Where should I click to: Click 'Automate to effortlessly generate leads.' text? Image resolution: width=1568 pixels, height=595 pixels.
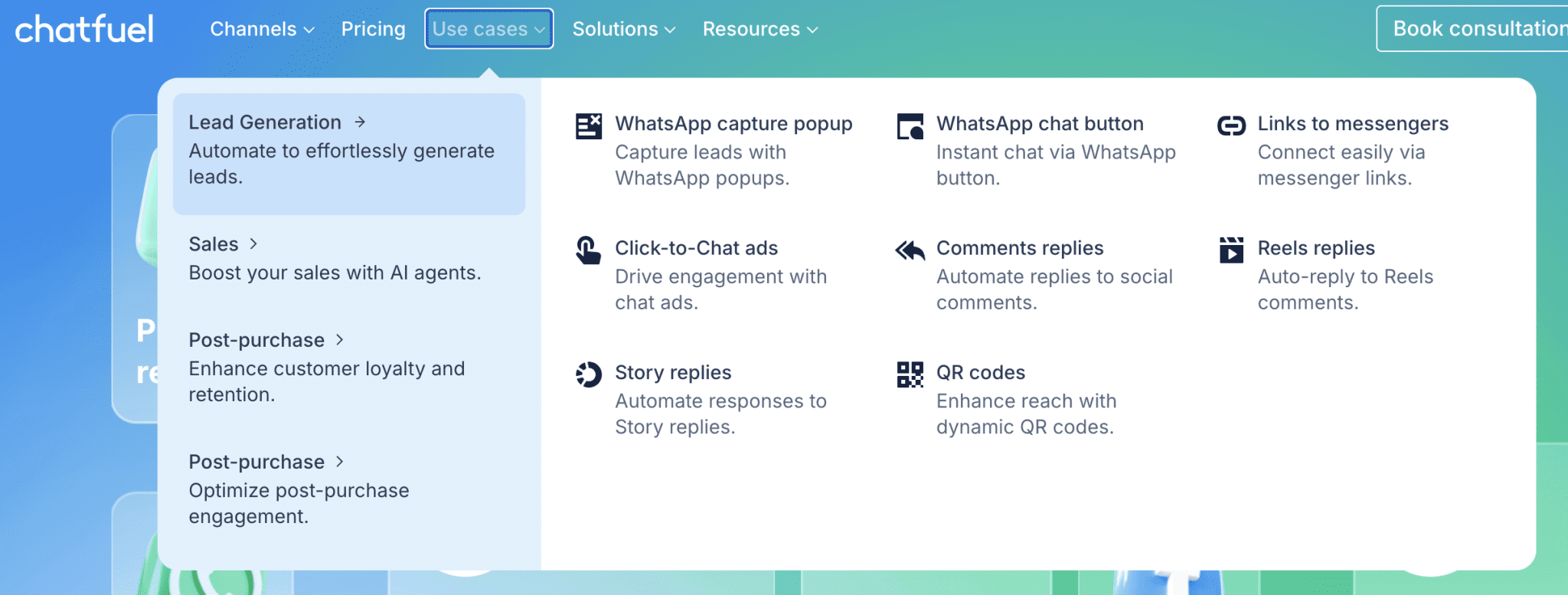[341, 164]
